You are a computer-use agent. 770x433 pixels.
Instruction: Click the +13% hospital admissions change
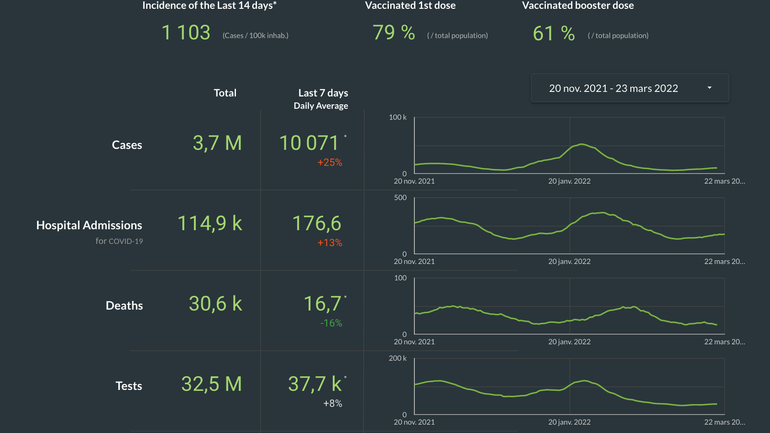pos(329,243)
